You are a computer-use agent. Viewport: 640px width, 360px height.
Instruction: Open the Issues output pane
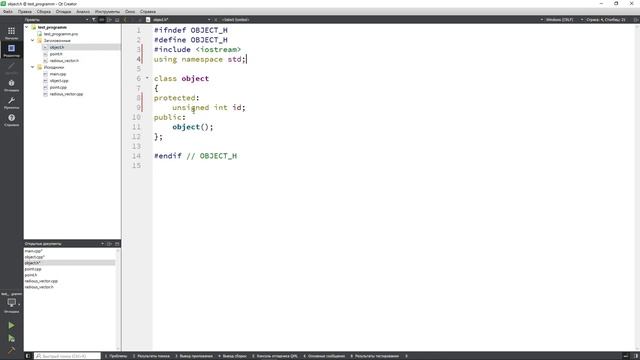[x=116, y=356]
